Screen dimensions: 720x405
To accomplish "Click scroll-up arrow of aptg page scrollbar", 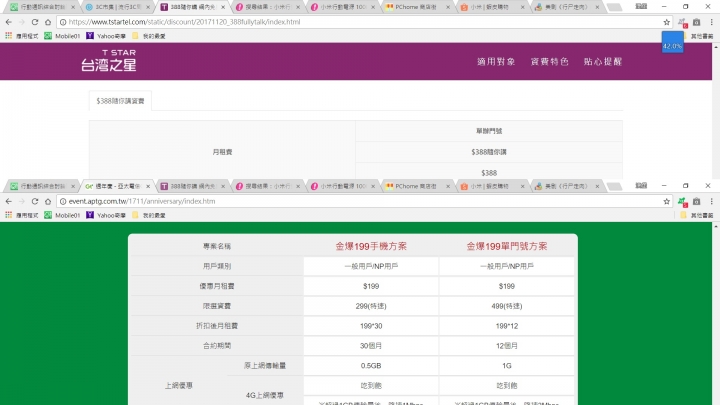I will pyautogui.click(x=716, y=226).
